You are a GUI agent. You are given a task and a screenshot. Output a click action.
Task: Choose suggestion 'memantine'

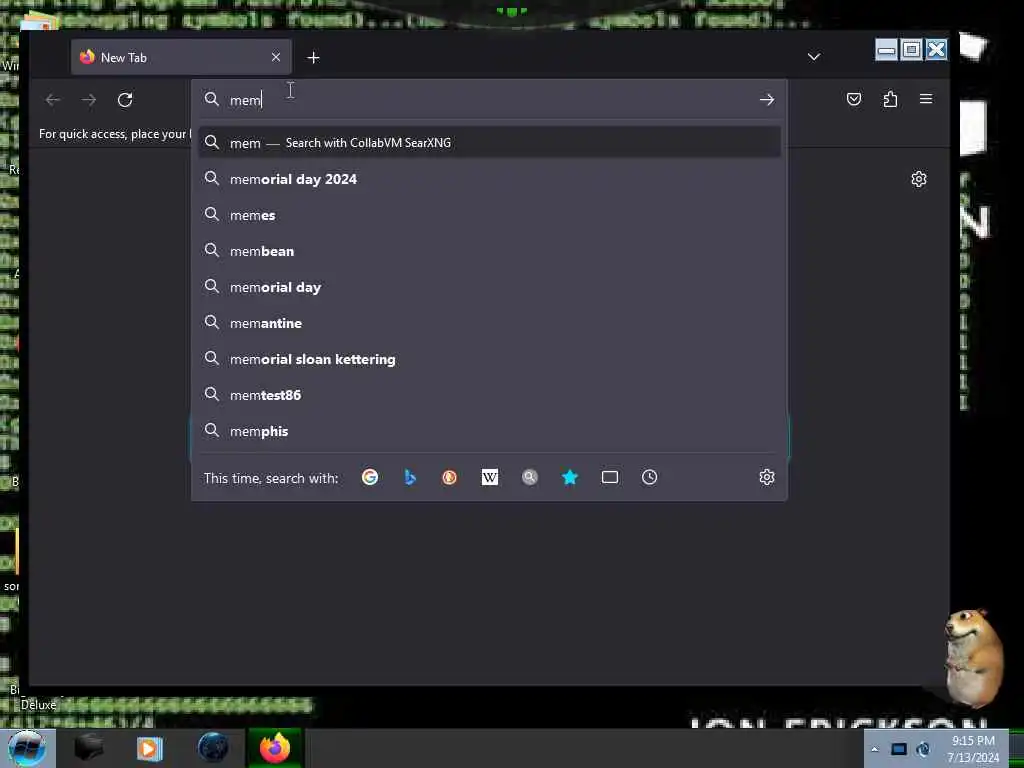489,323
